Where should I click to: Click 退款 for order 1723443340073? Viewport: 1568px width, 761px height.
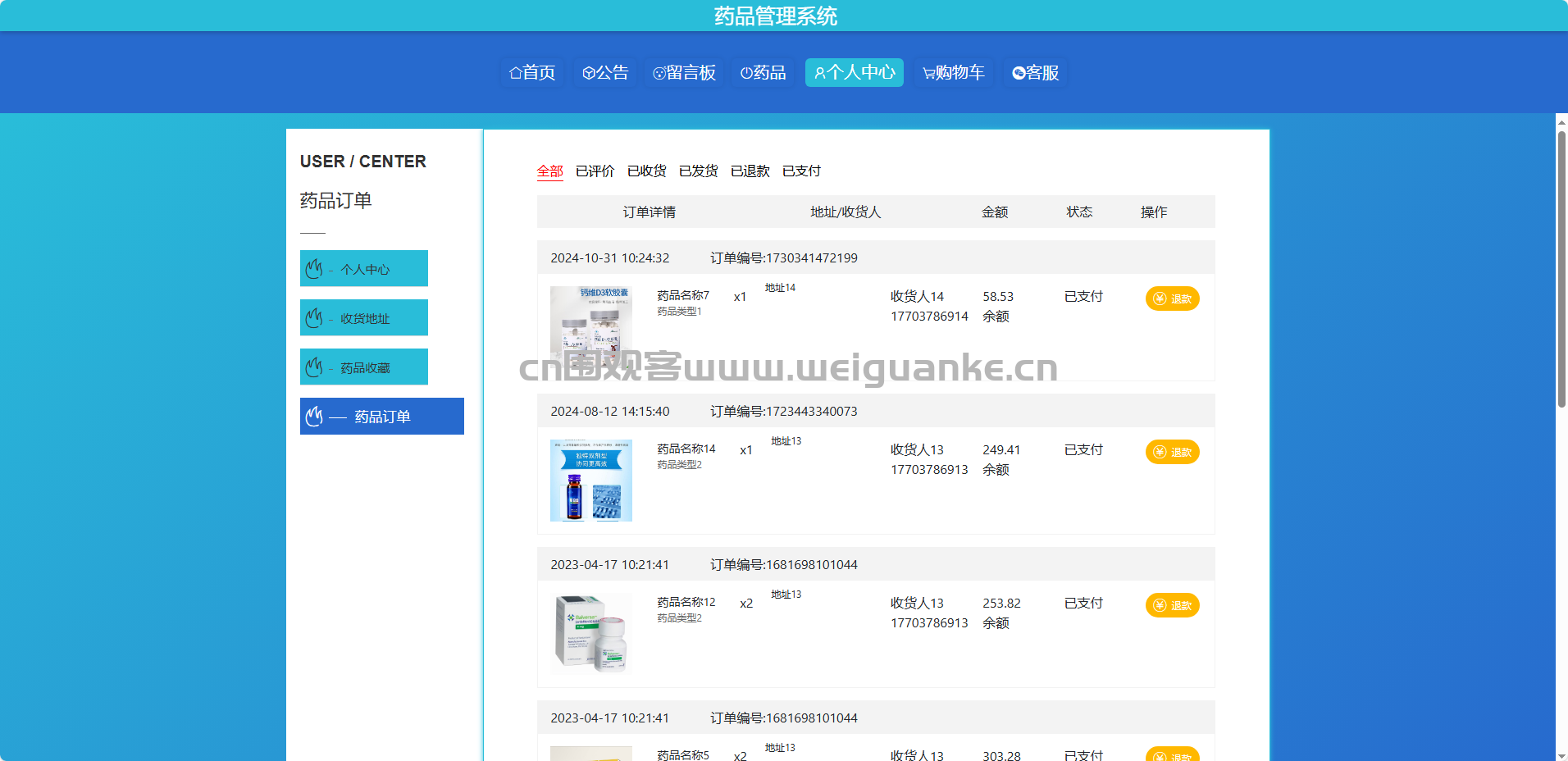(1172, 452)
